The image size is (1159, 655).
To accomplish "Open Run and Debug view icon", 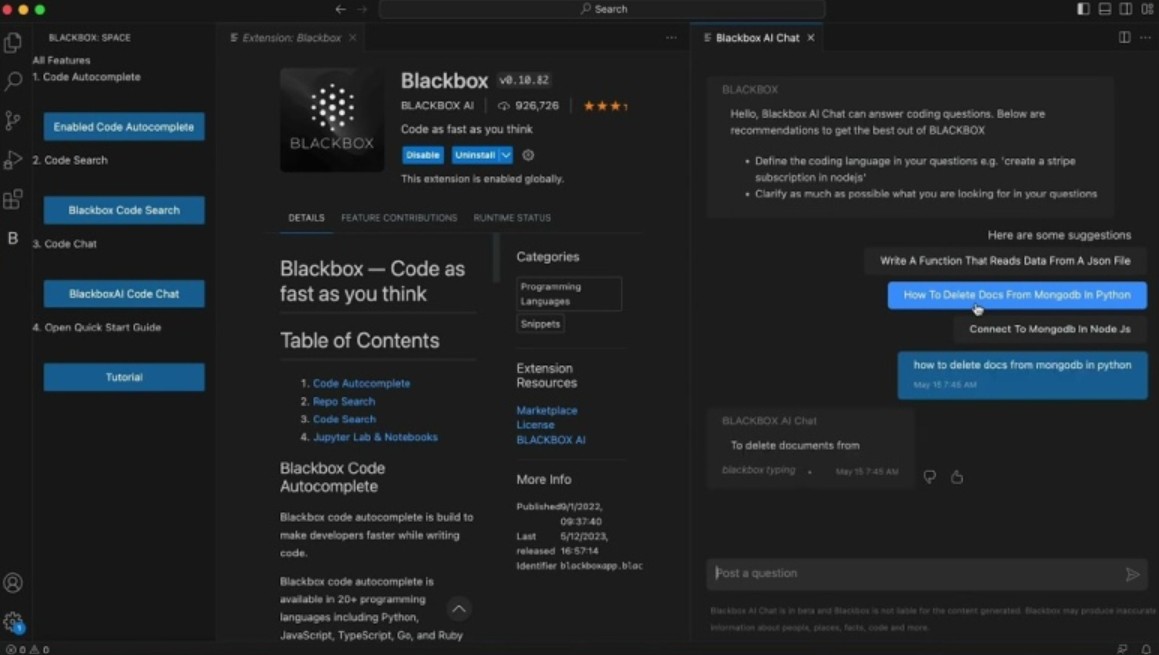I will 13,160.
